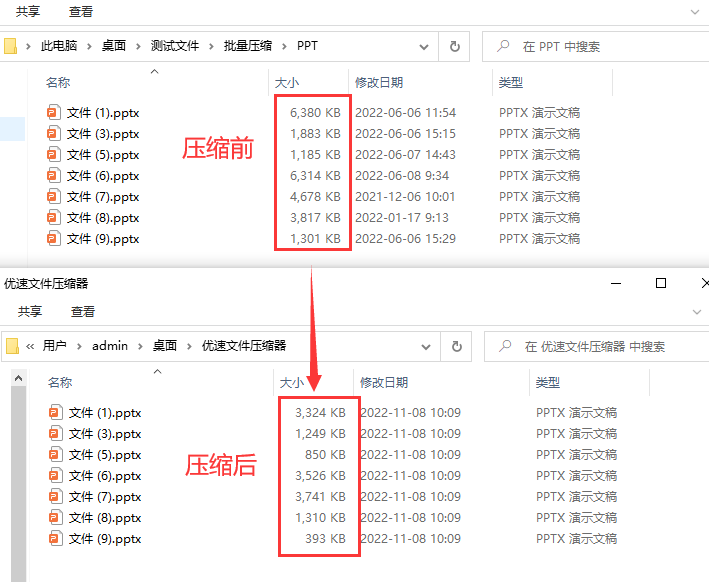Click admin in the breadcrumb path
This screenshot has height=582, width=709.
pos(110,346)
